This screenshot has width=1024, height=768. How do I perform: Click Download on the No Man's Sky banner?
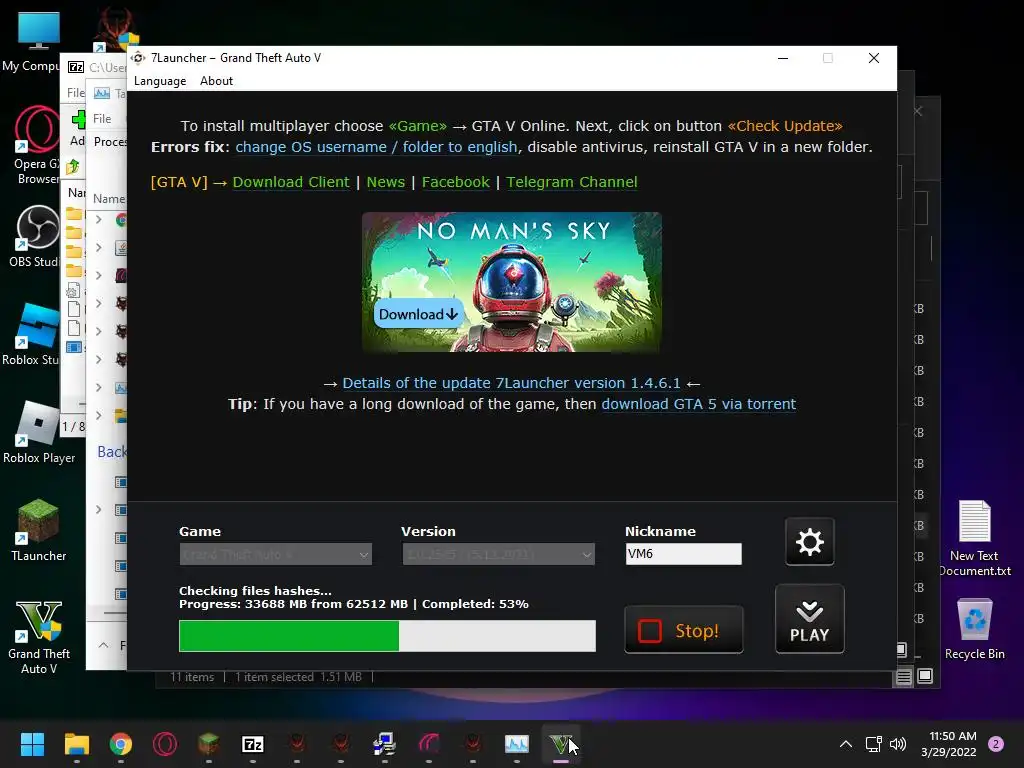pos(418,314)
